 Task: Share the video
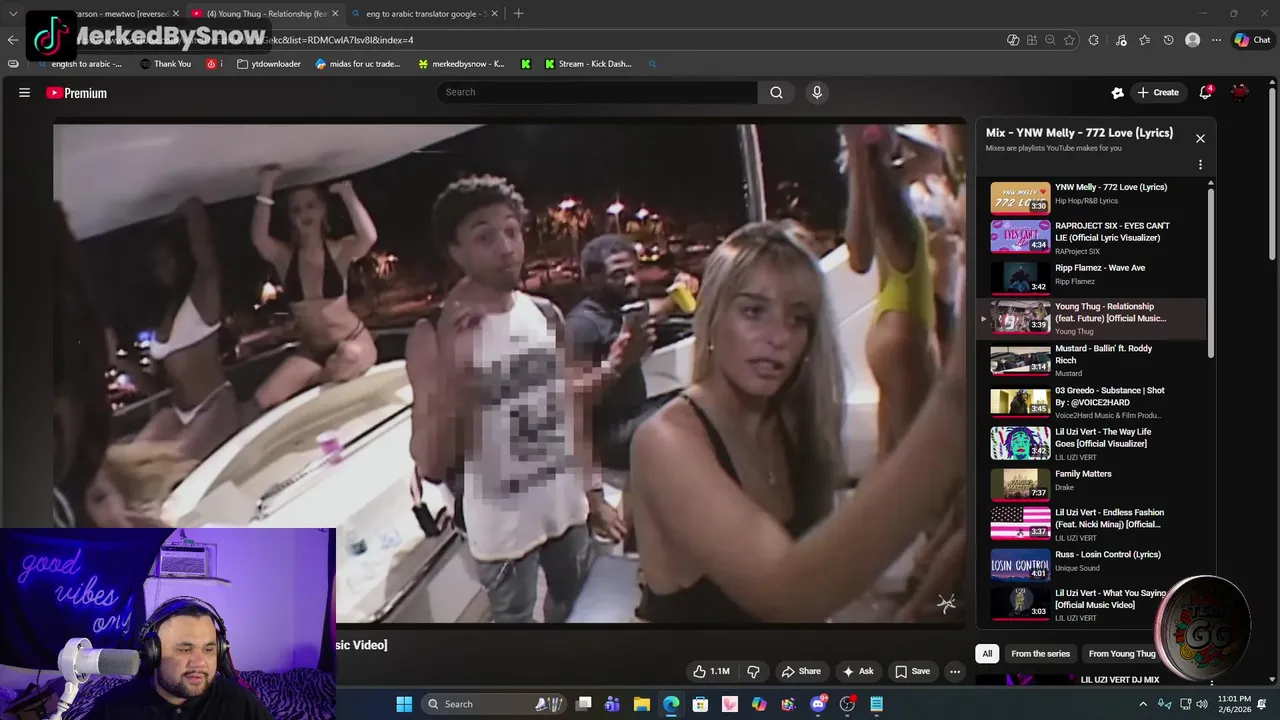pos(801,671)
